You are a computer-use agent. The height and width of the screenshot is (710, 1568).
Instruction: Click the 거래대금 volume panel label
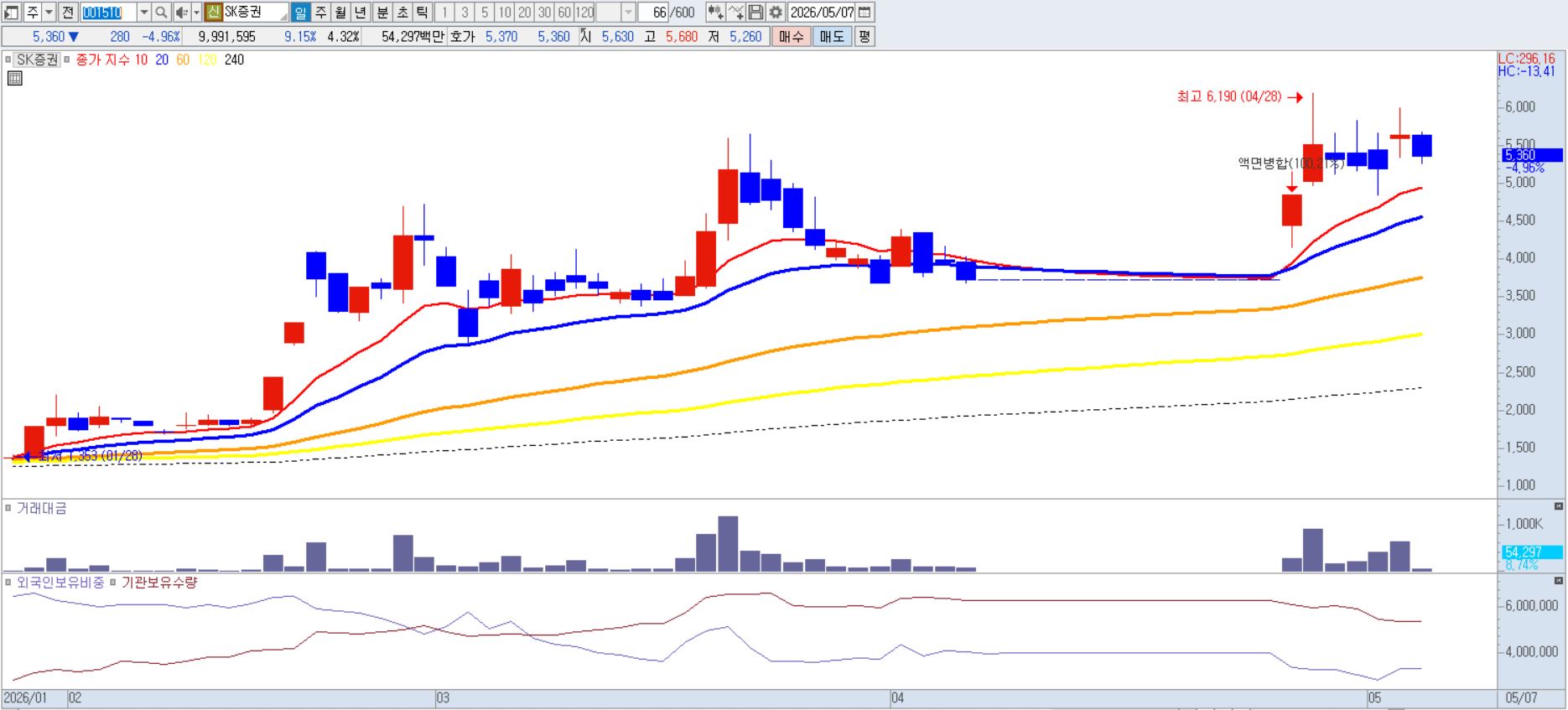pyautogui.click(x=42, y=509)
